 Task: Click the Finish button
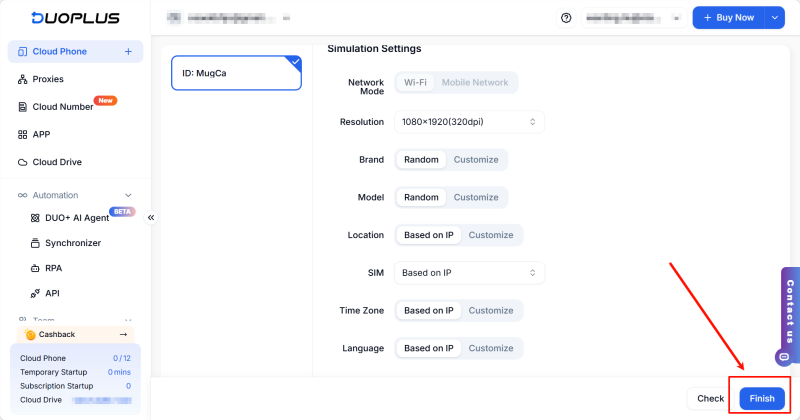click(x=762, y=398)
